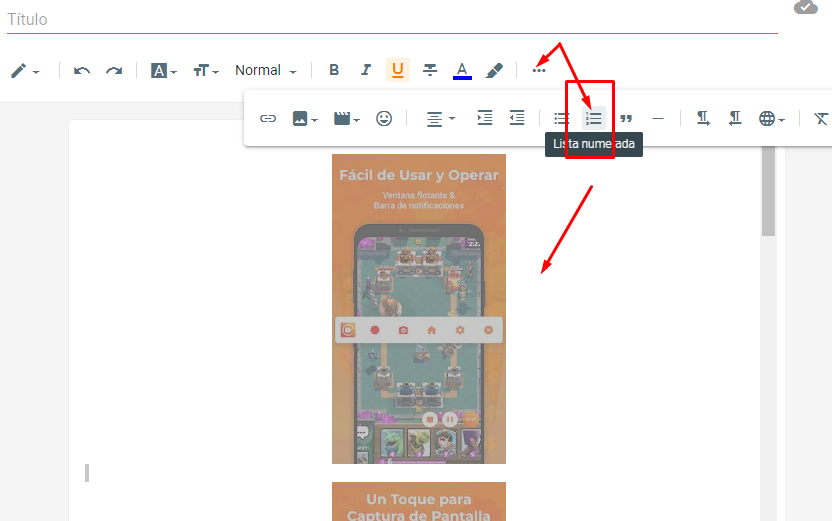The image size is (832, 521).
Task: Toggle underline formatting
Action: pyautogui.click(x=397, y=70)
